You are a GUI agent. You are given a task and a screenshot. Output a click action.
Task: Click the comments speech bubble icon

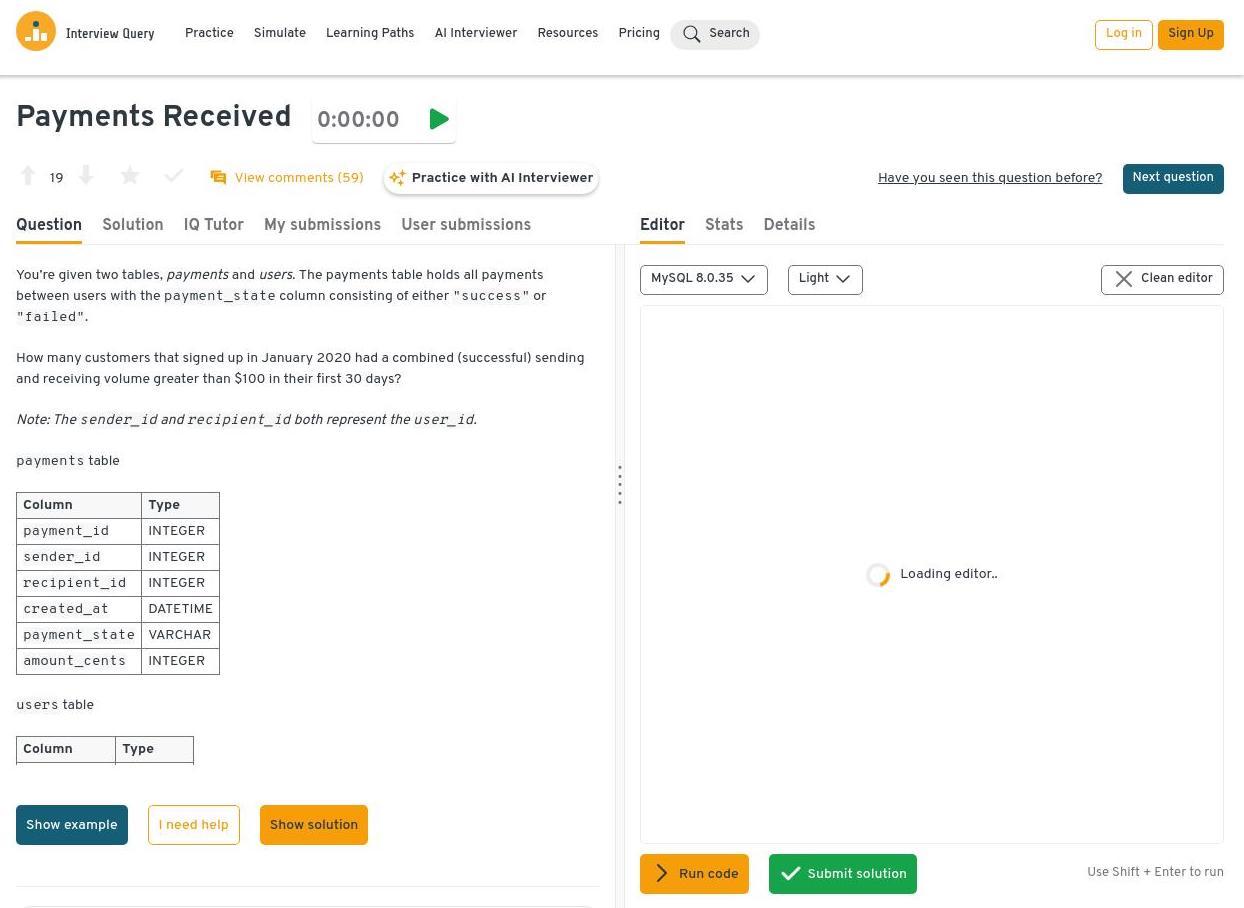pos(218,178)
